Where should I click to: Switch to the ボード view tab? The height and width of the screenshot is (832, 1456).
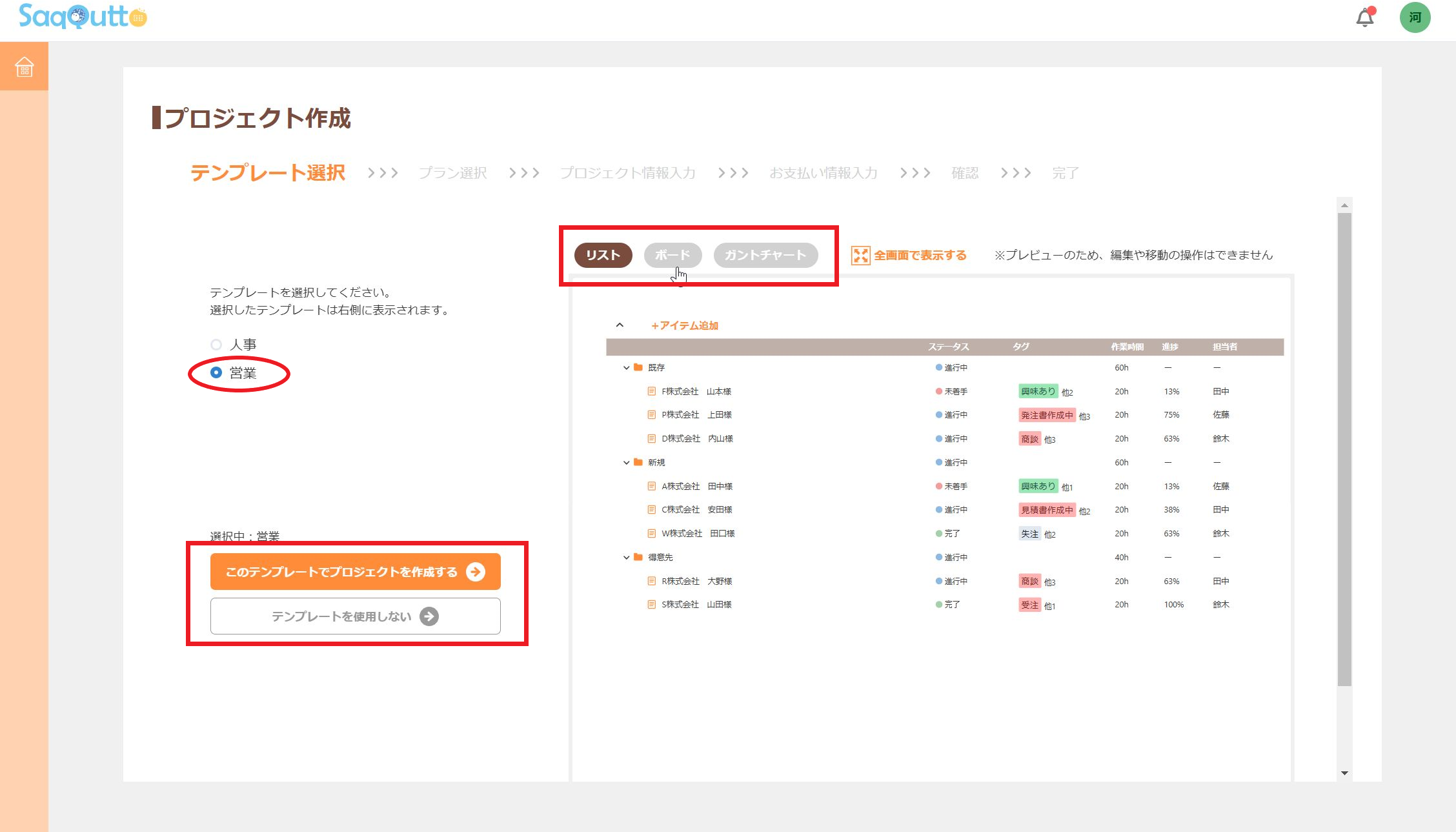click(x=672, y=255)
